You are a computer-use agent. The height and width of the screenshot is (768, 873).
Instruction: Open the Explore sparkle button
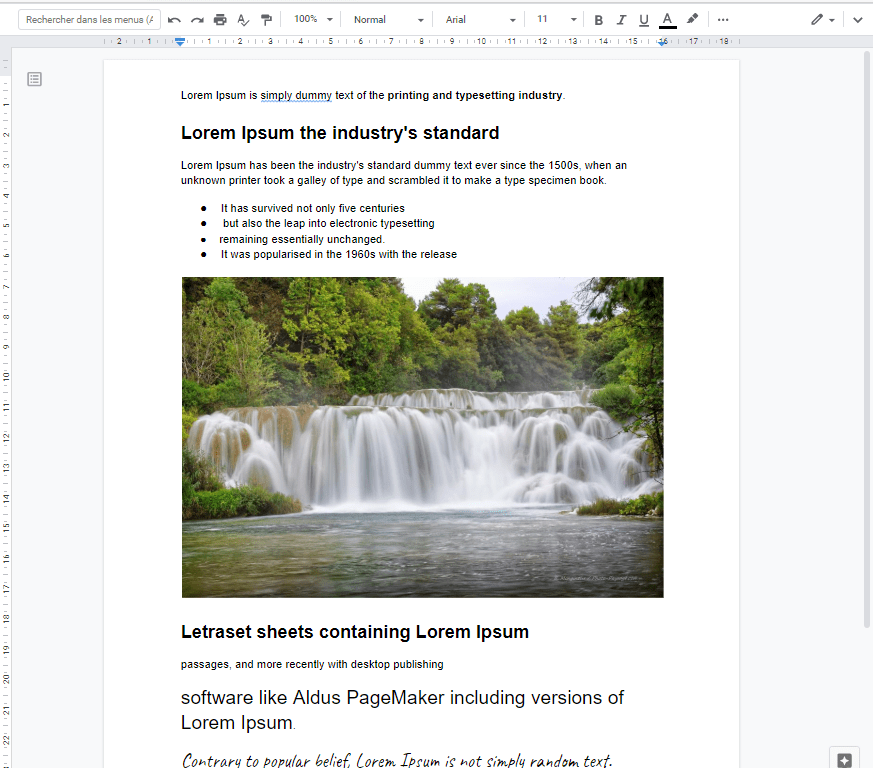click(844, 759)
